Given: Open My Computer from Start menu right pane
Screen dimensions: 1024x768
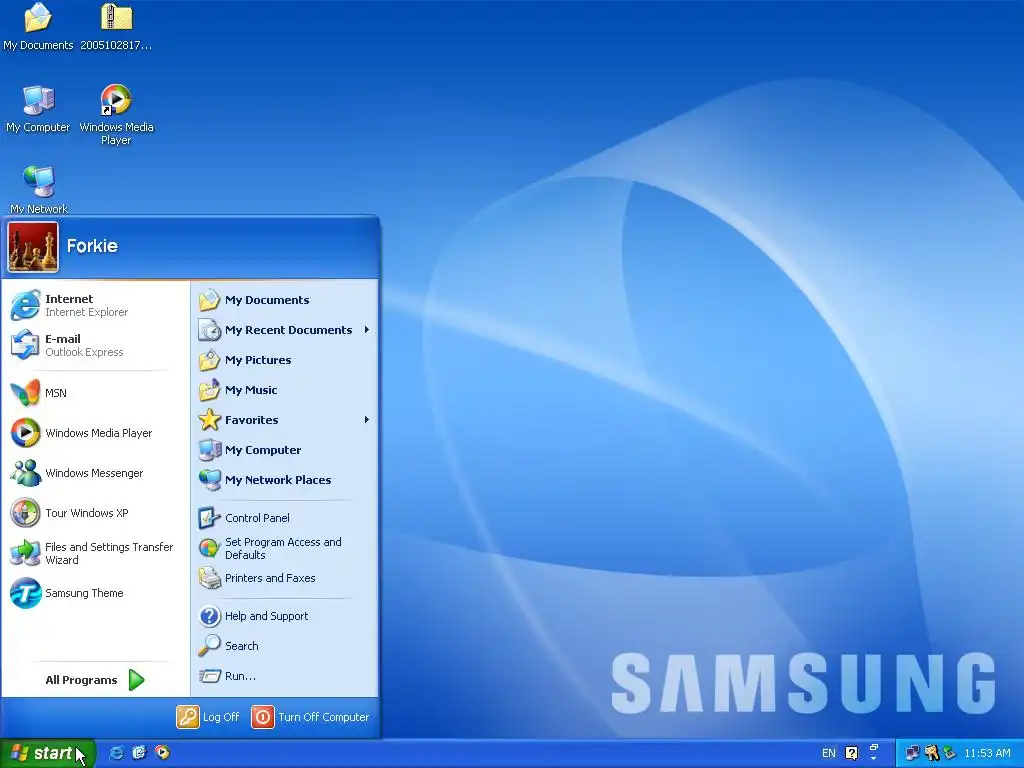Looking at the screenshot, I should [285, 450].
